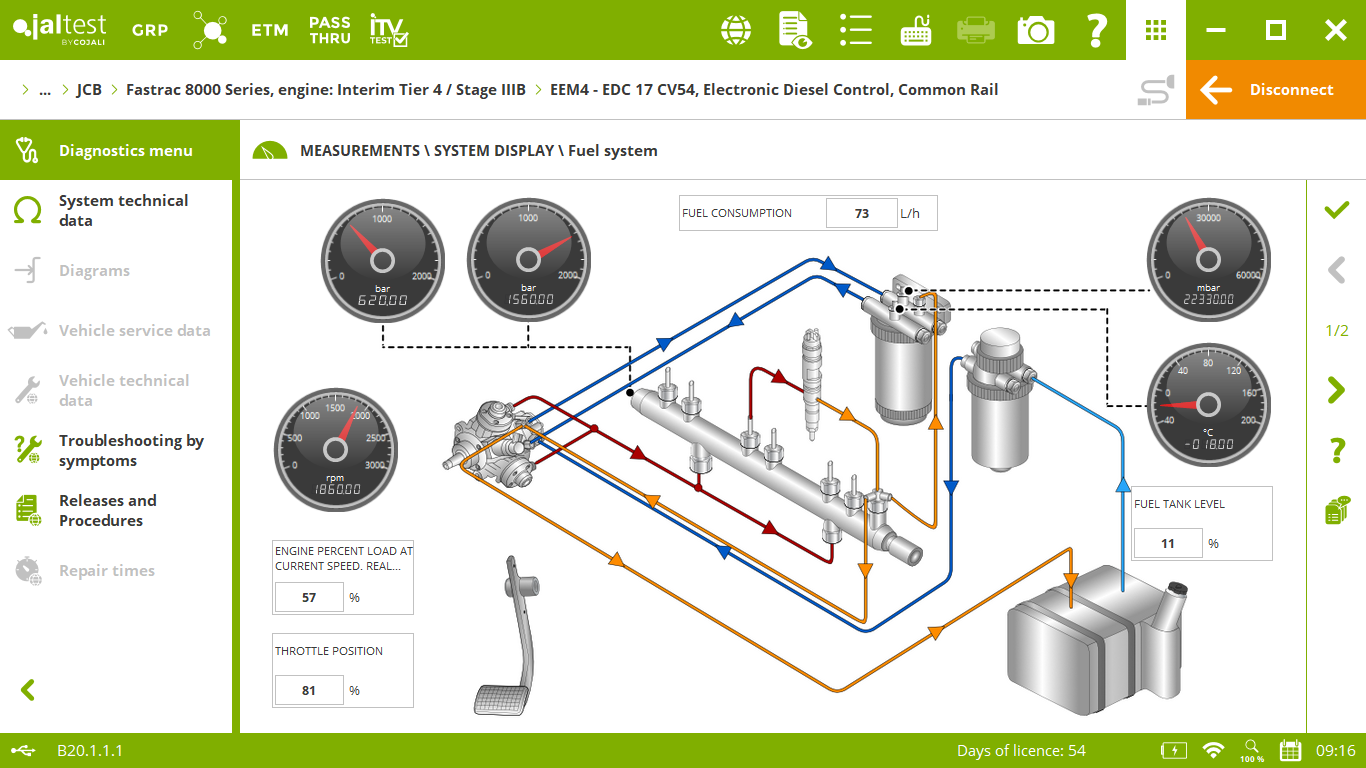Take a screenshot with camera icon
The image size is (1366, 768).
1036,30
